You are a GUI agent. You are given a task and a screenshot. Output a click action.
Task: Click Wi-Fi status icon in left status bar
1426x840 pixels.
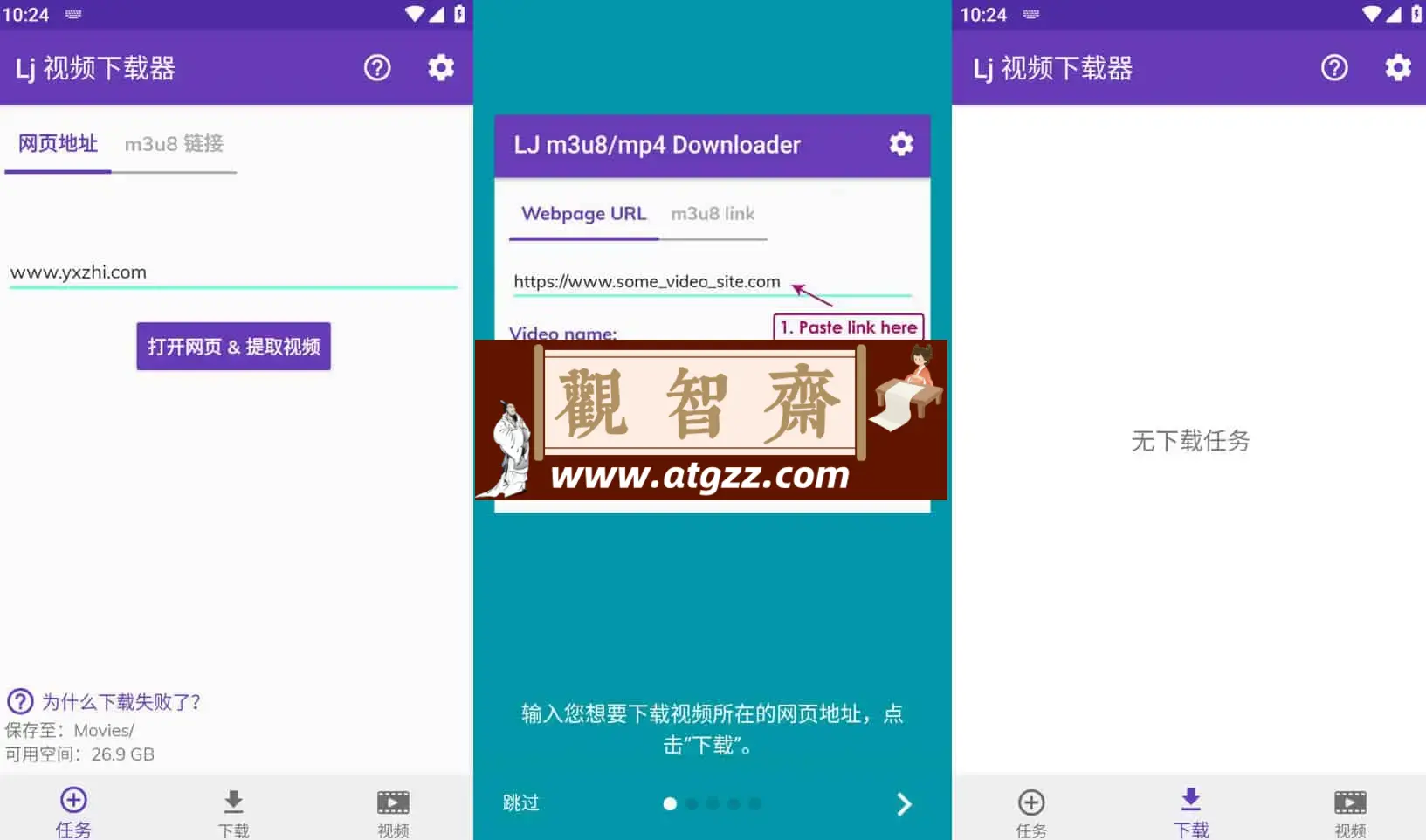click(x=415, y=14)
